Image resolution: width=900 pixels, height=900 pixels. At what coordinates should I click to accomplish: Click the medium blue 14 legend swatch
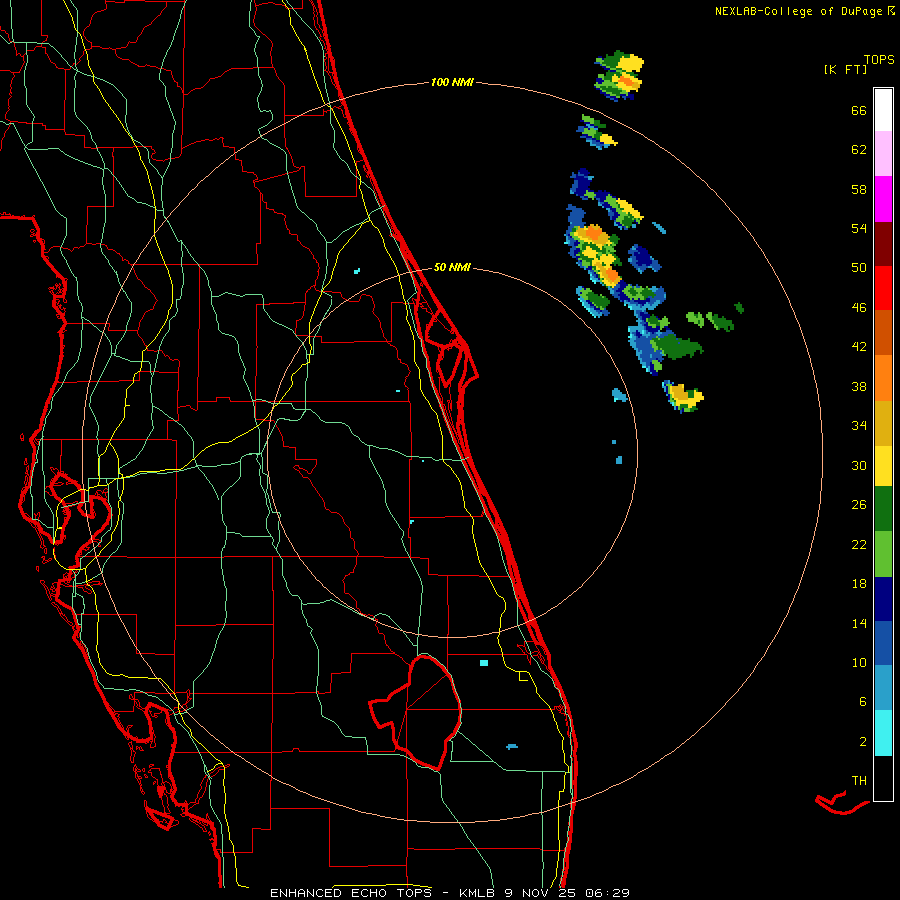883,643
